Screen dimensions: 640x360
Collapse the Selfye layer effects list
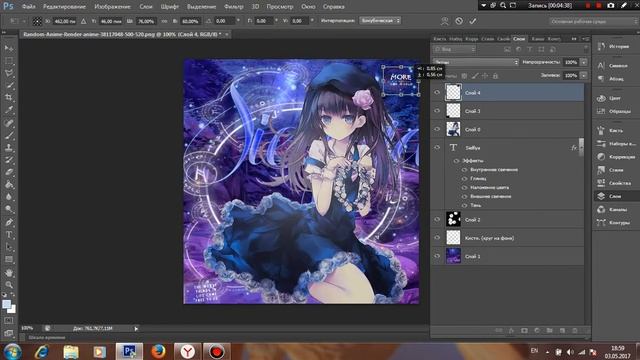point(581,147)
